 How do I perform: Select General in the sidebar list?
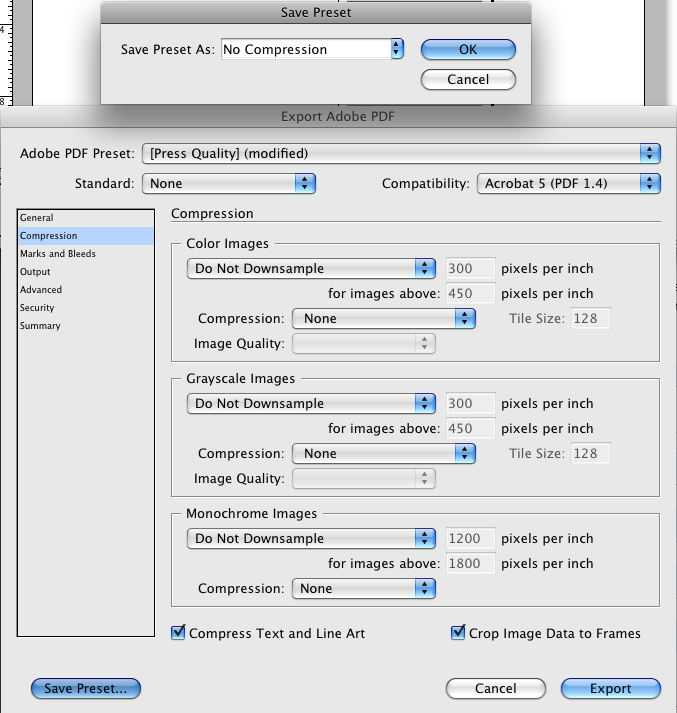point(37,218)
